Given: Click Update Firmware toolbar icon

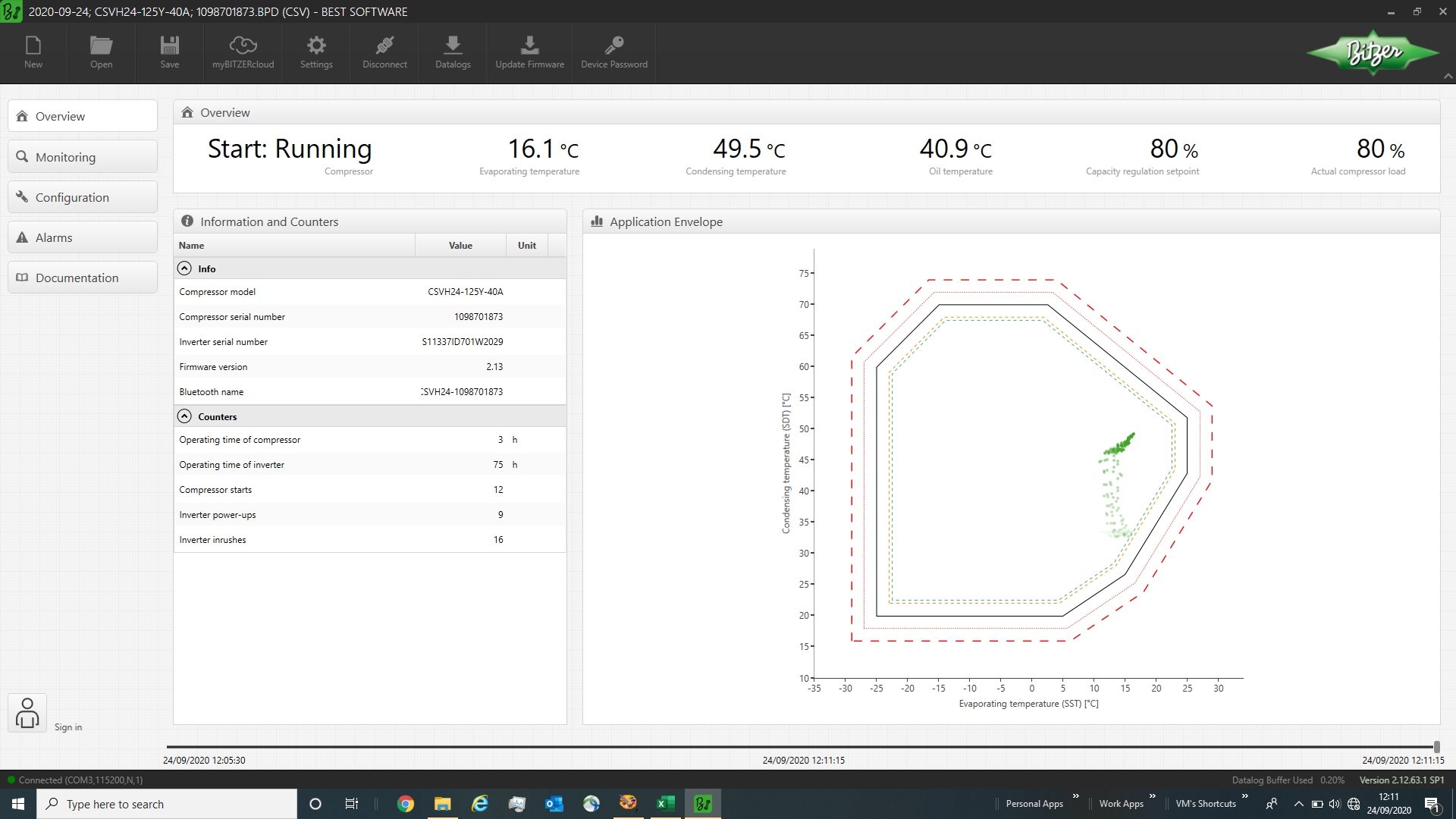Looking at the screenshot, I should pos(530,52).
